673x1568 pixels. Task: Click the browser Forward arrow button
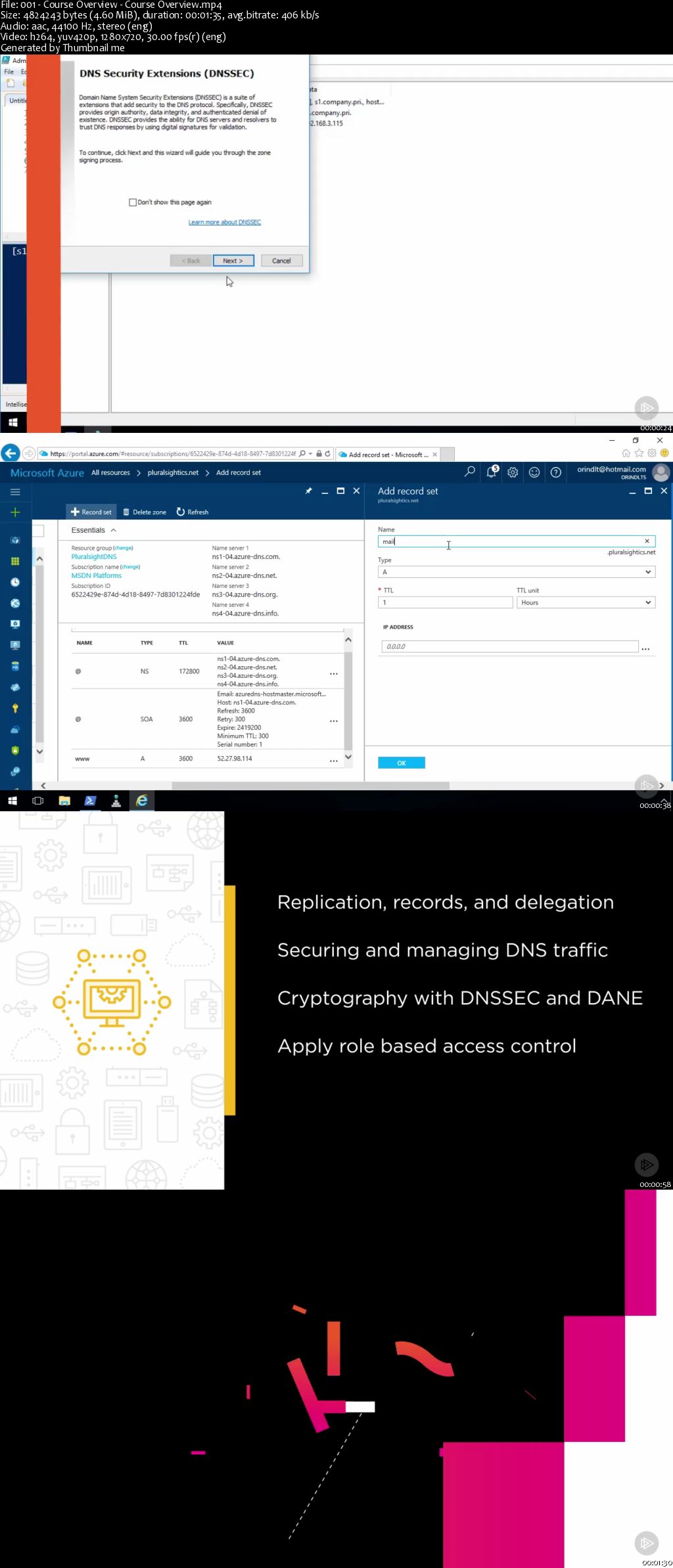pyautogui.click(x=28, y=453)
